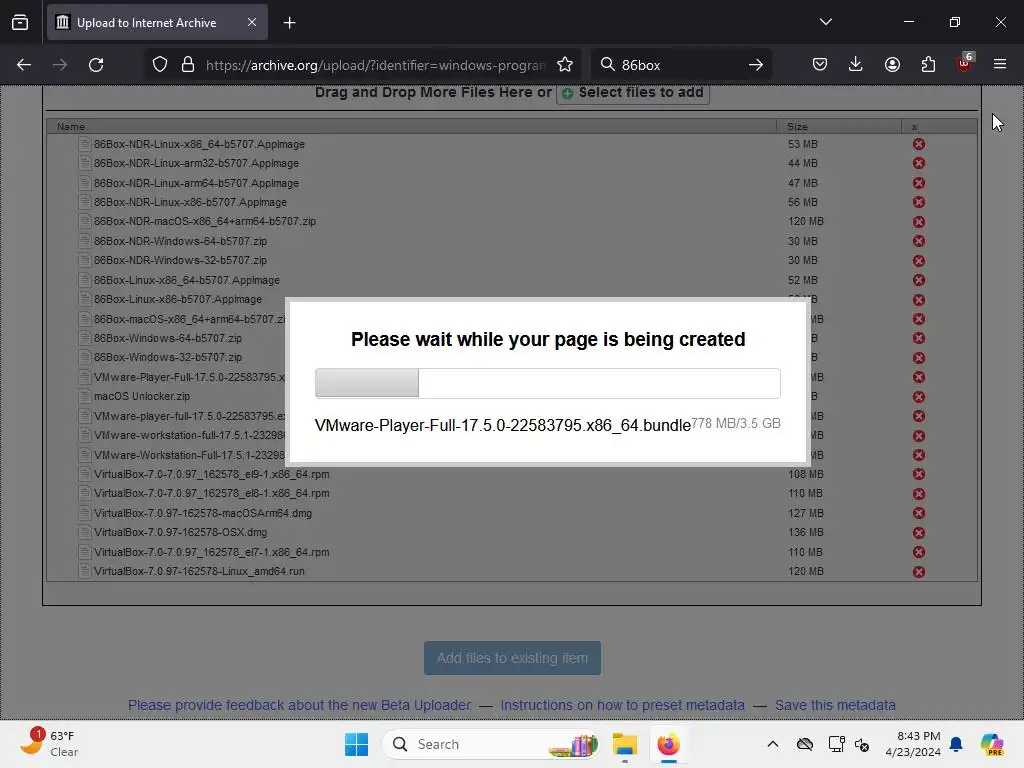Open Beta Uploader feedback link
Image resolution: width=1024 pixels, height=768 pixels.
pyautogui.click(x=299, y=705)
